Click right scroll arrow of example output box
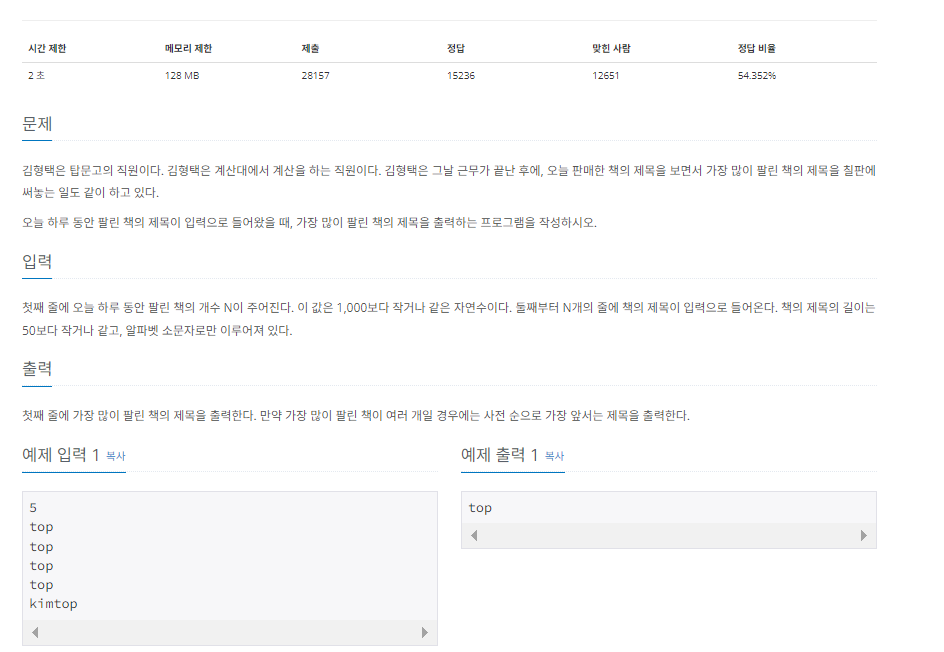This screenshot has height=652, width=944. (x=864, y=535)
